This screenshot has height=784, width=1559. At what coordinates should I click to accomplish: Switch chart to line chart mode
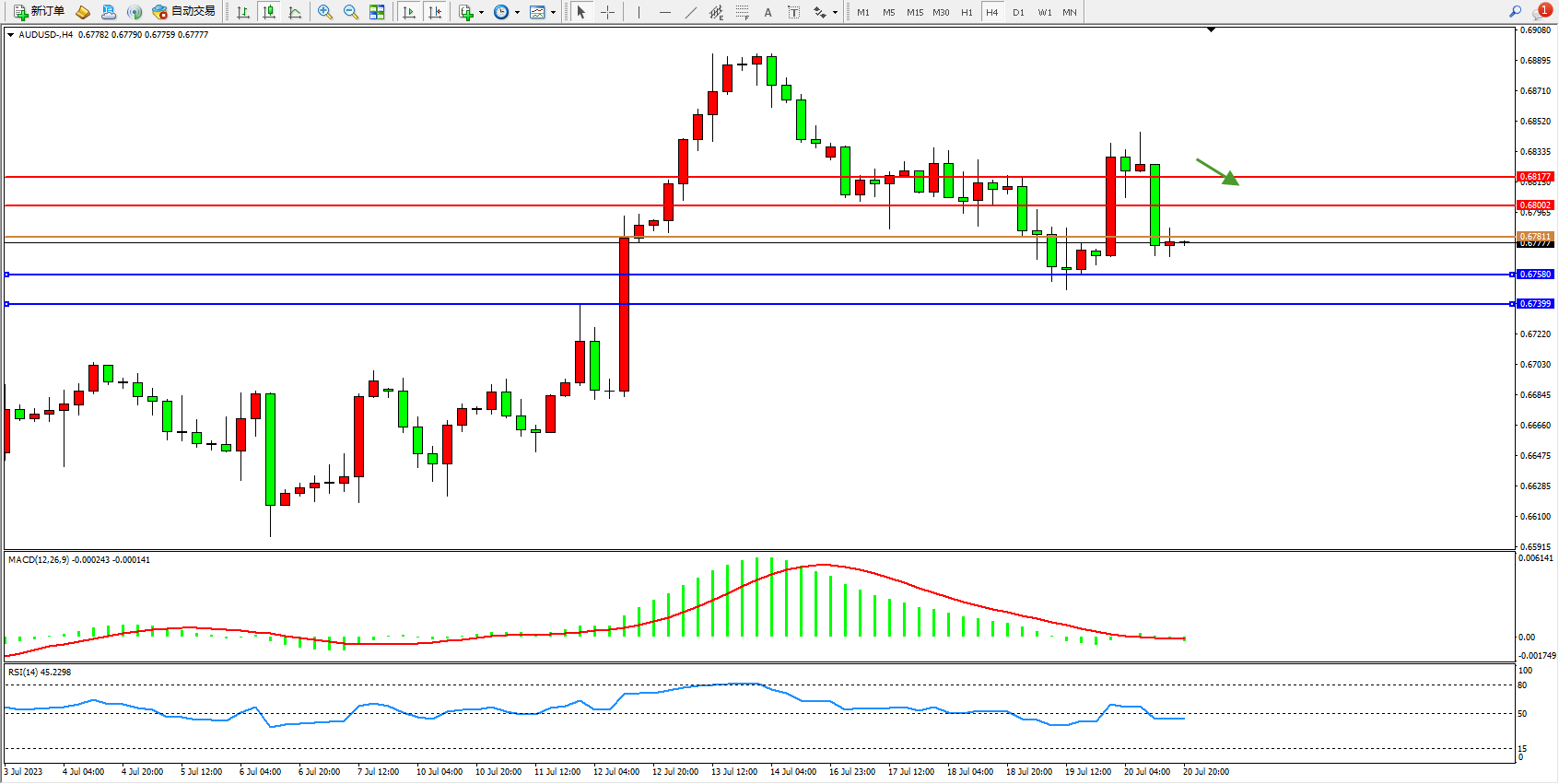[295, 12]
